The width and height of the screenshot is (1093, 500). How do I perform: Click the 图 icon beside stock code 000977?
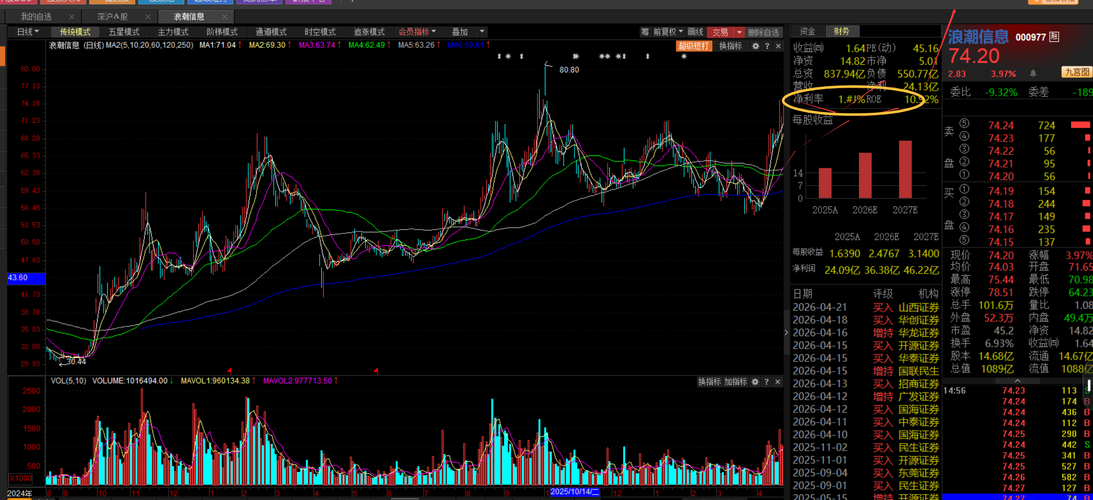coord(1054,37)
